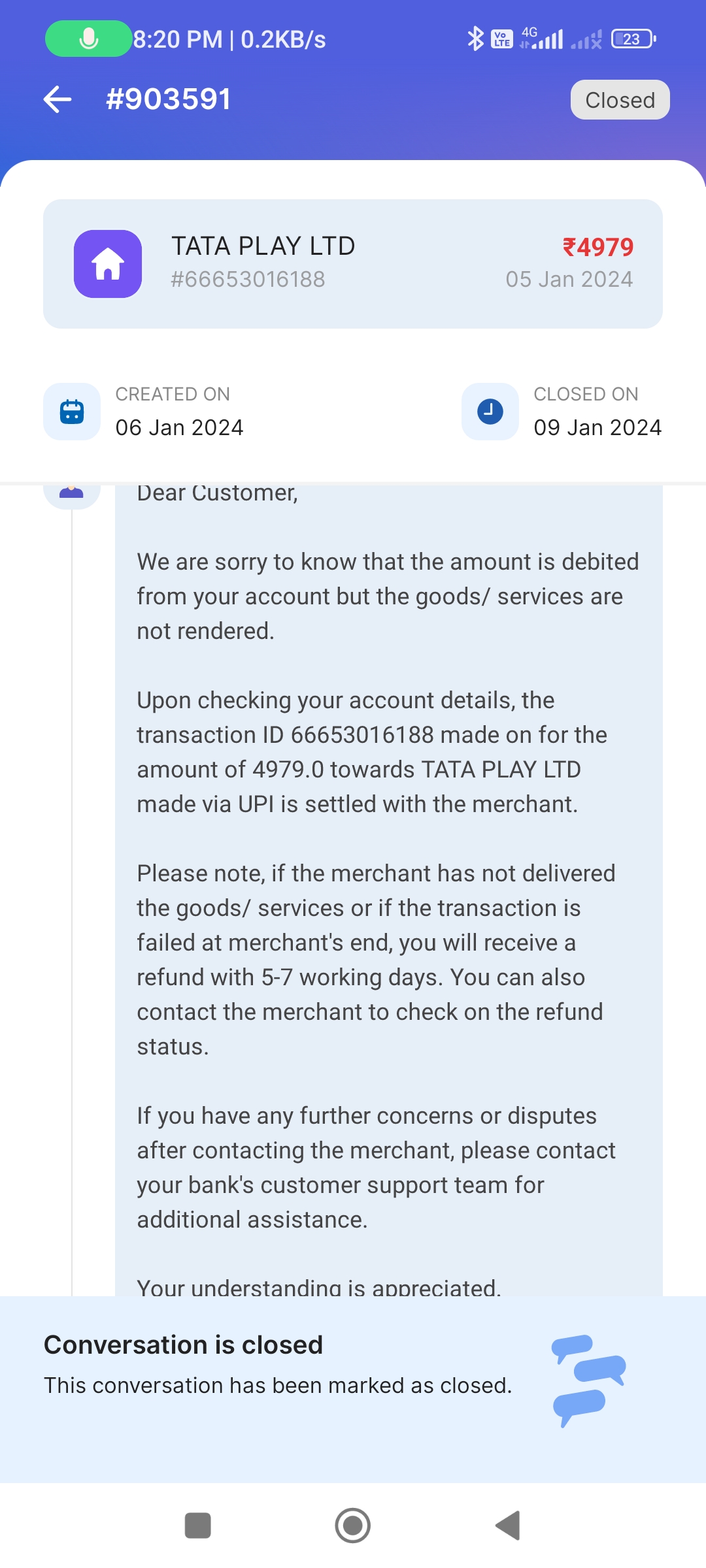The width and height of the screenshot is (706, 1568).
Task: Tap the Bluetooth status icon
Action: pyautogui.click(x=475, y=39)
